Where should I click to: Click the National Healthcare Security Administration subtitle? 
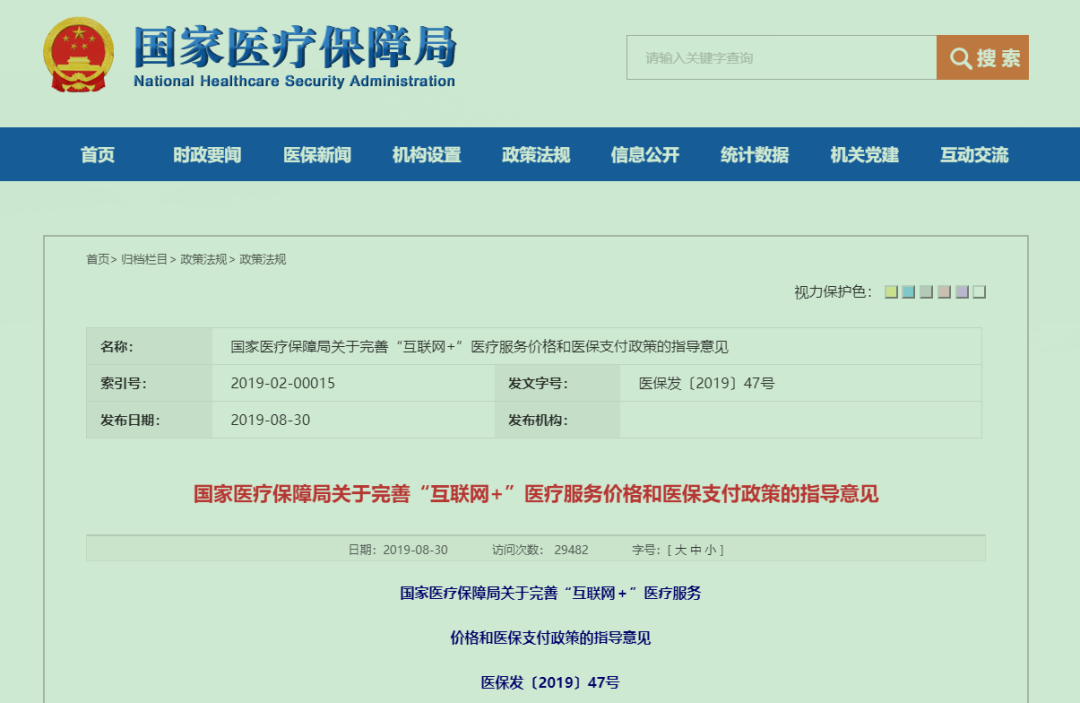294,81
